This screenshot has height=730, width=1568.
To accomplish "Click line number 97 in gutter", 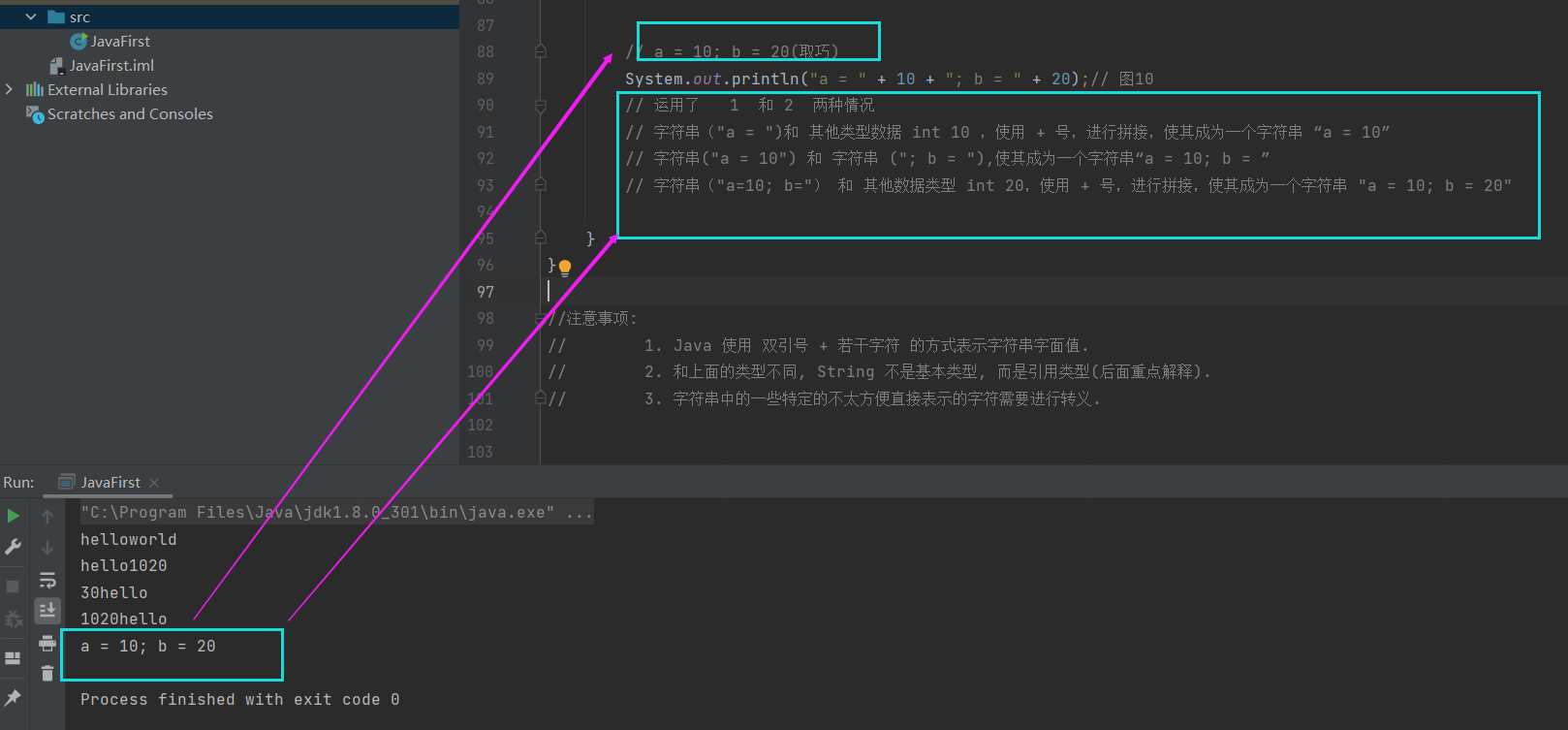I will (x=486, y=292).
